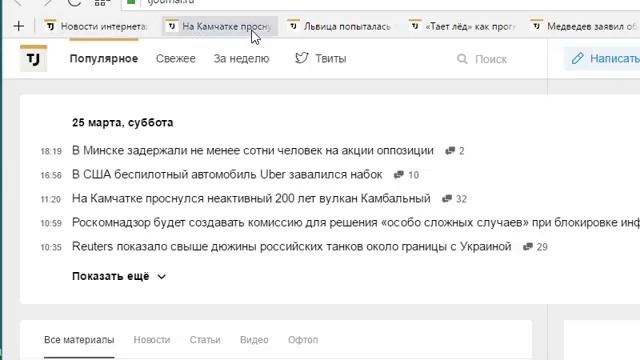Screen dimensions: 640x360
Task: Open Minsk opposition detention headline
Action: pyautogui.click(x=253, y=151)
